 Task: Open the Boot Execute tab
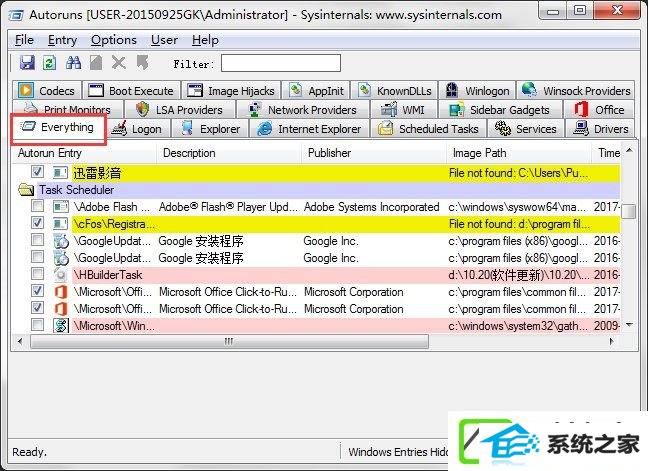click(x=131, y=90)
